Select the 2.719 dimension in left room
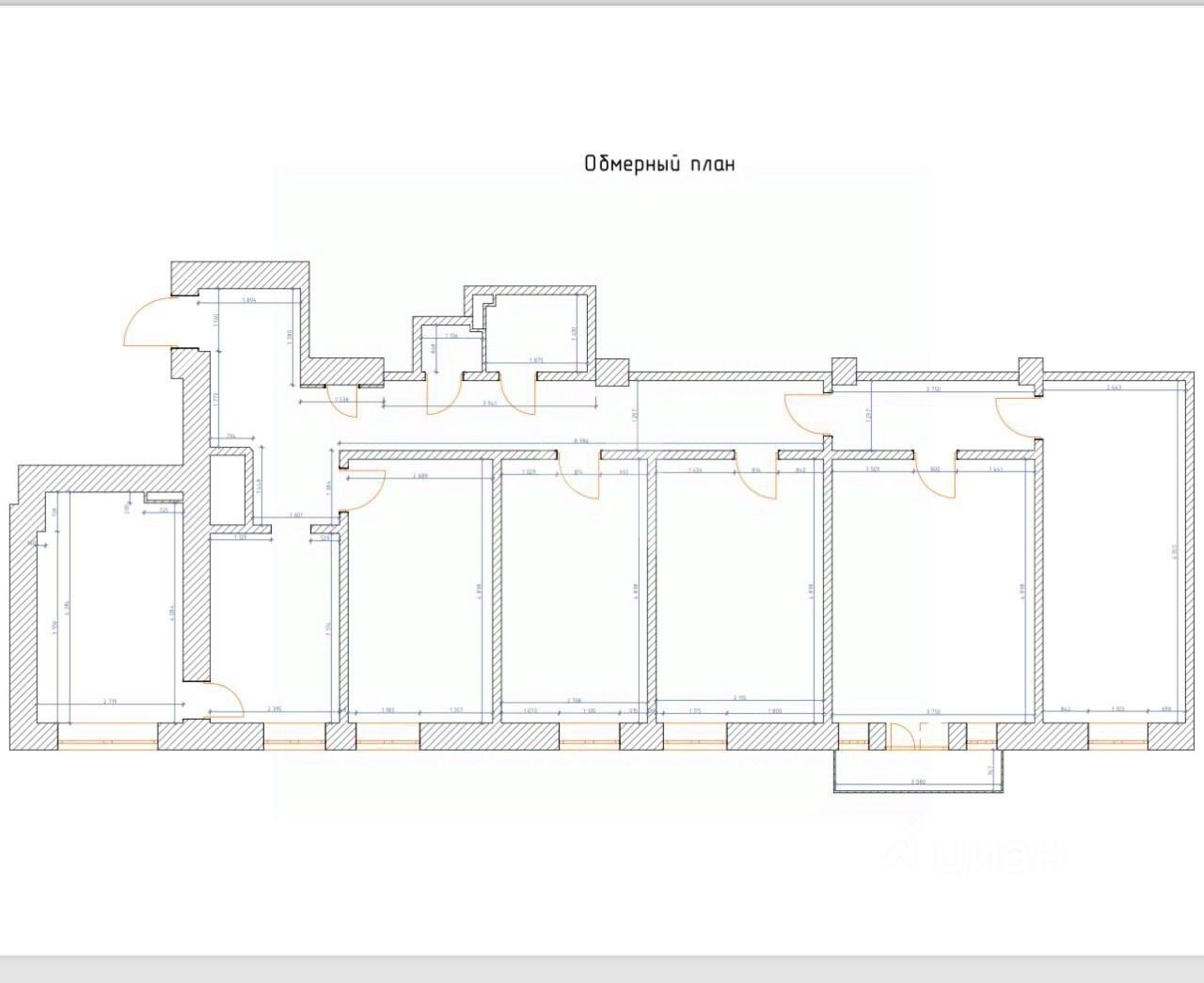The width and height of the screenshot is (1204, 983). click(109, 702)
